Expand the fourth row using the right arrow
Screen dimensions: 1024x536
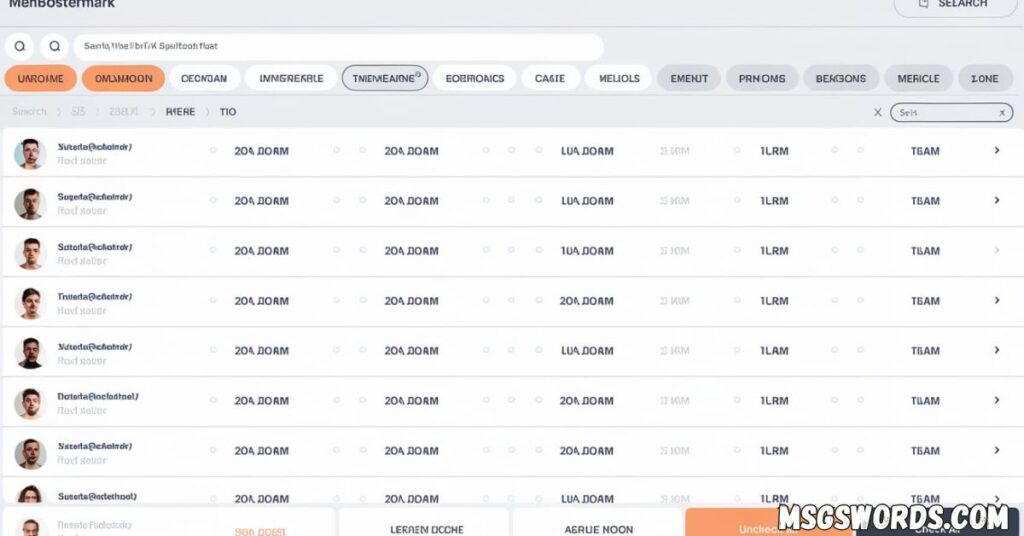[996, 301]
